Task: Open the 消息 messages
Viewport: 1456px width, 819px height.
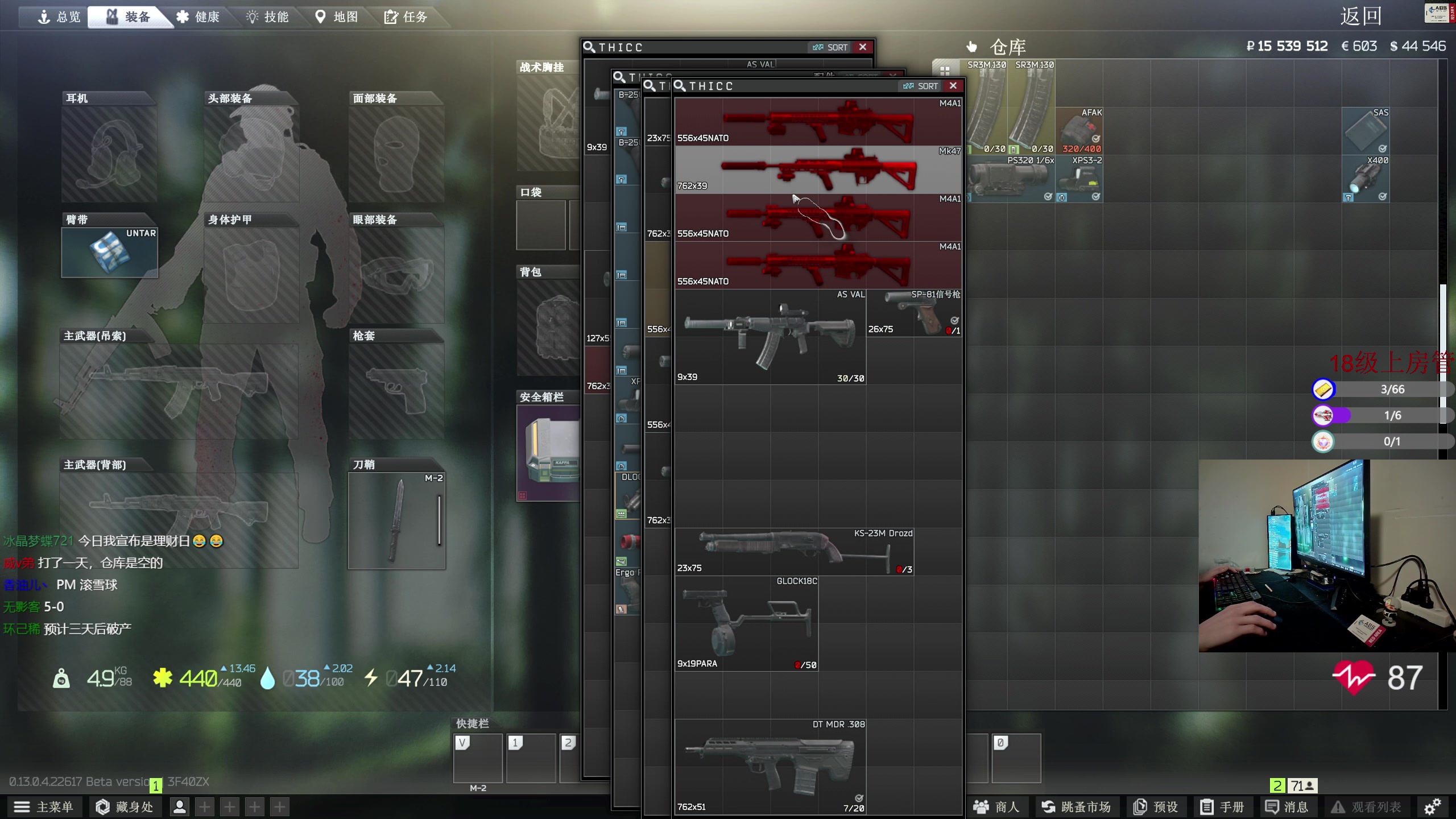Action: (1287, 806)
